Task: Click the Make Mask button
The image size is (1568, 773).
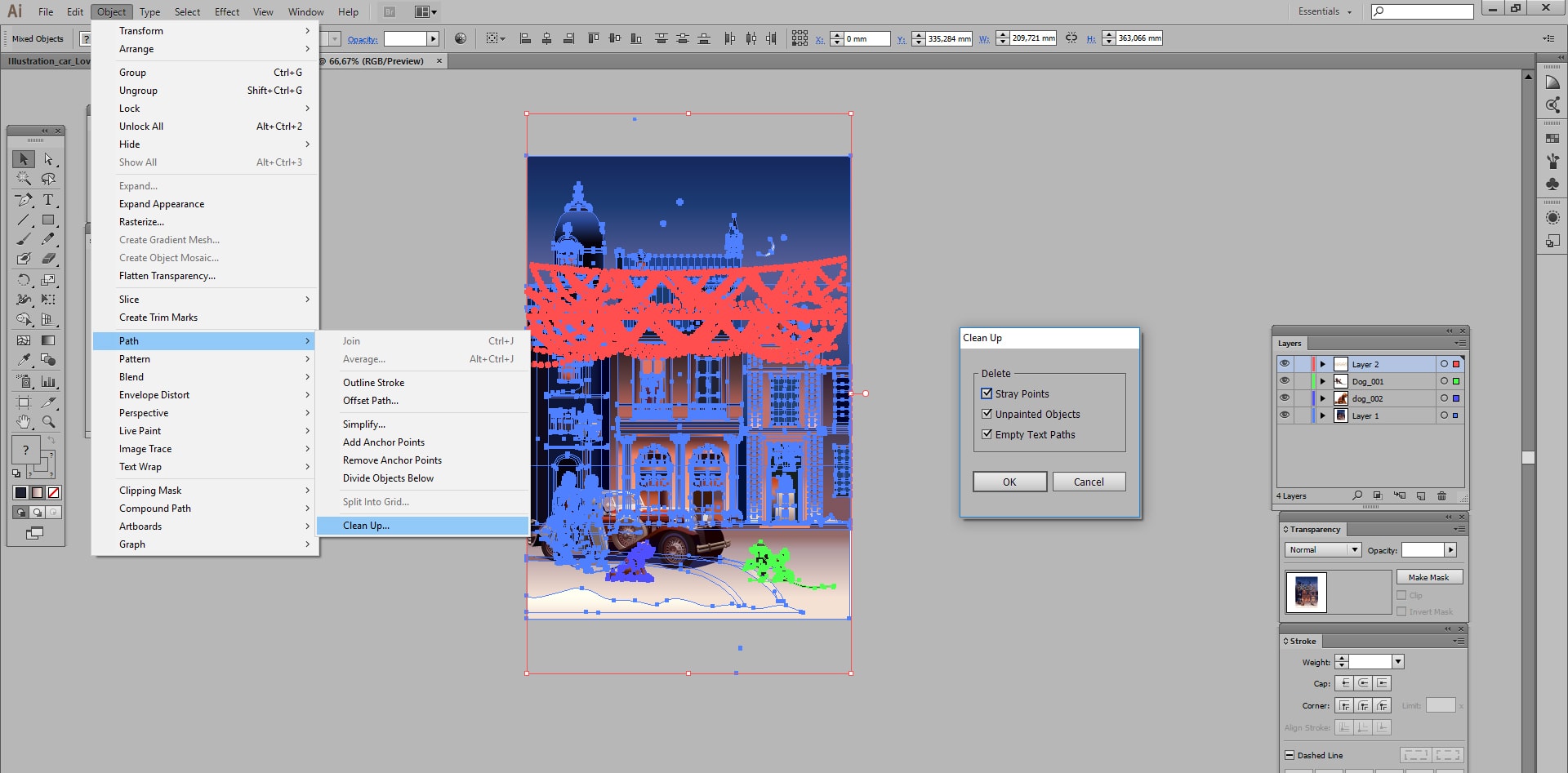Action: (x=1428, y=577)
